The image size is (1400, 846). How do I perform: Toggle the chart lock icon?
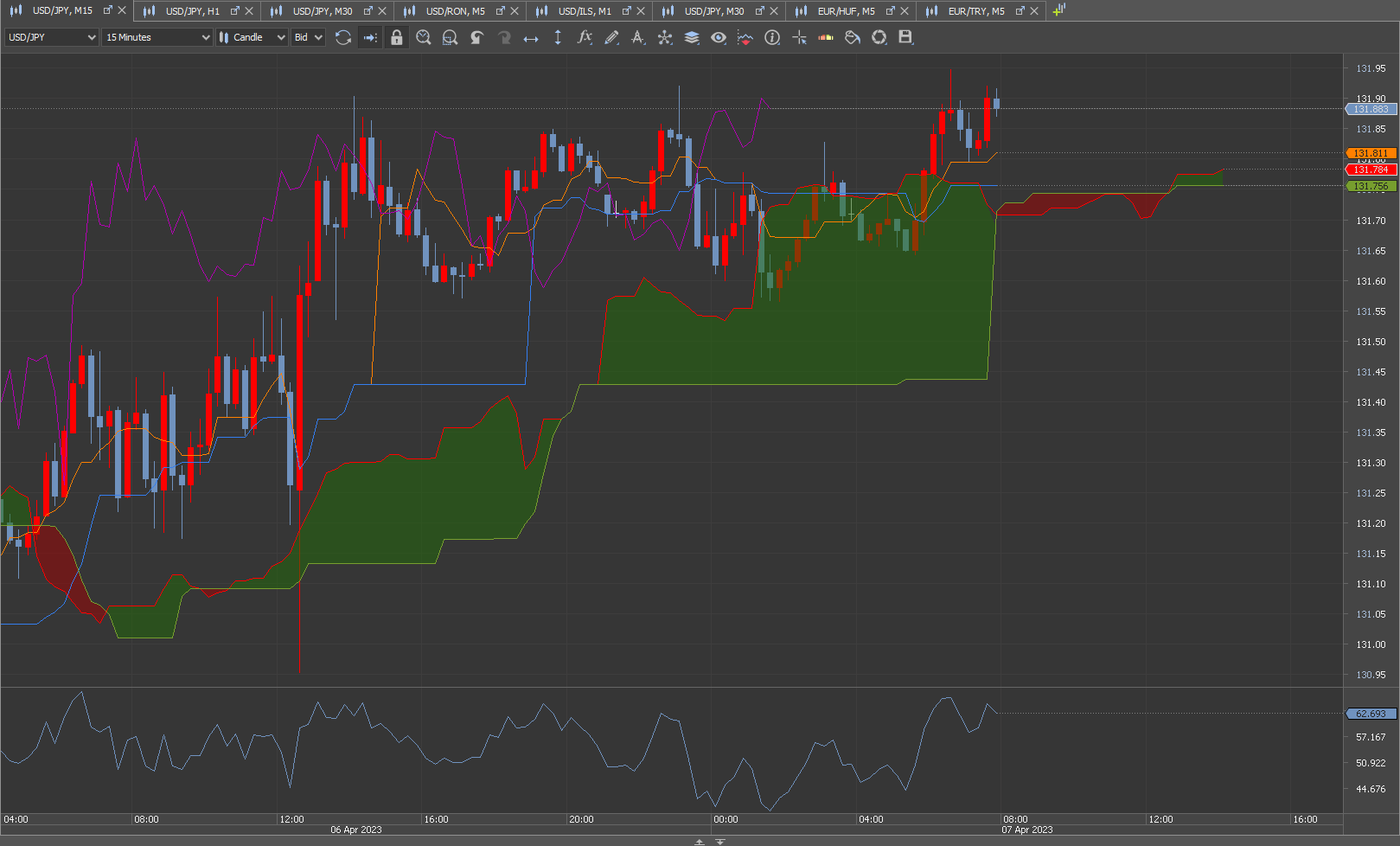pyautogui.click(x=397, y=37)
